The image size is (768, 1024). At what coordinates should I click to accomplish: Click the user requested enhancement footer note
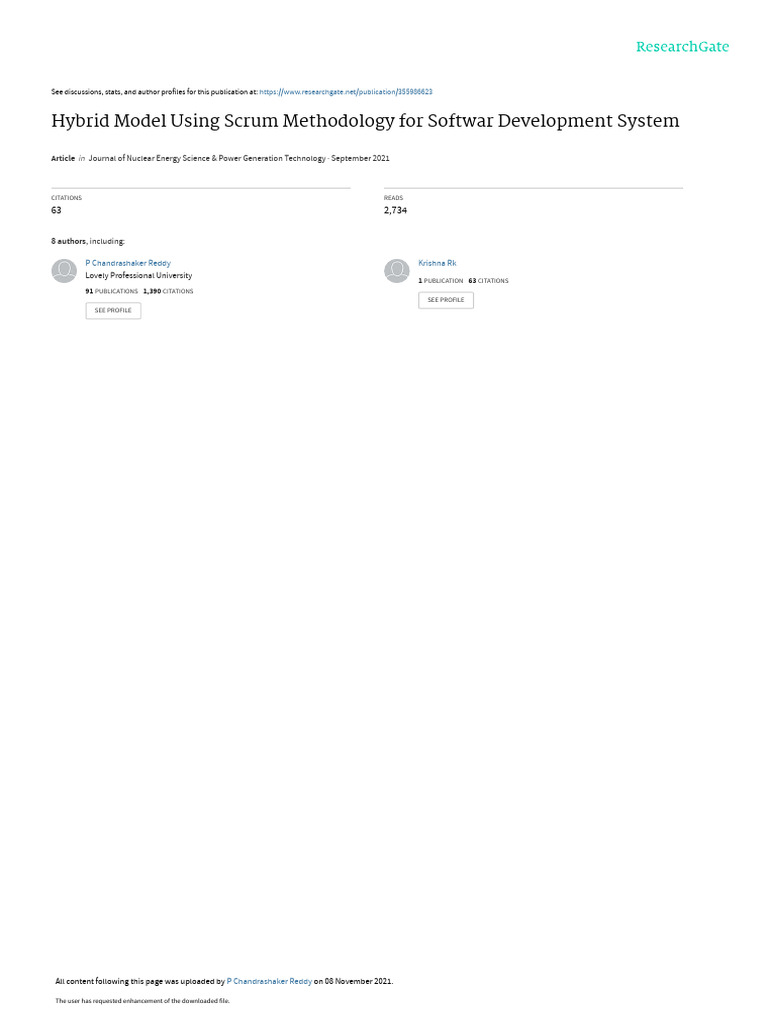[142, 1000]
